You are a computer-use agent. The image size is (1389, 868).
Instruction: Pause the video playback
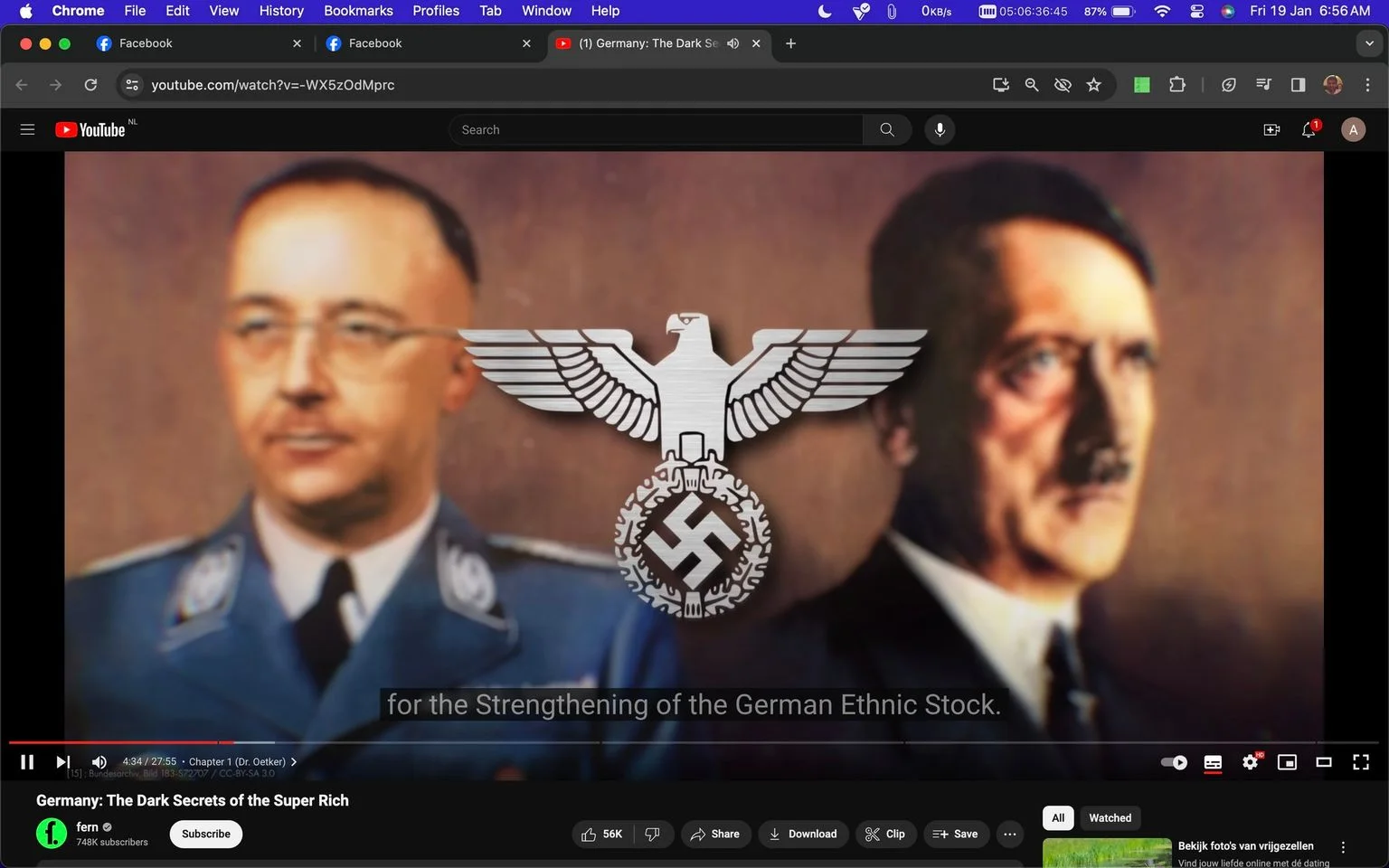coord(27,762)
